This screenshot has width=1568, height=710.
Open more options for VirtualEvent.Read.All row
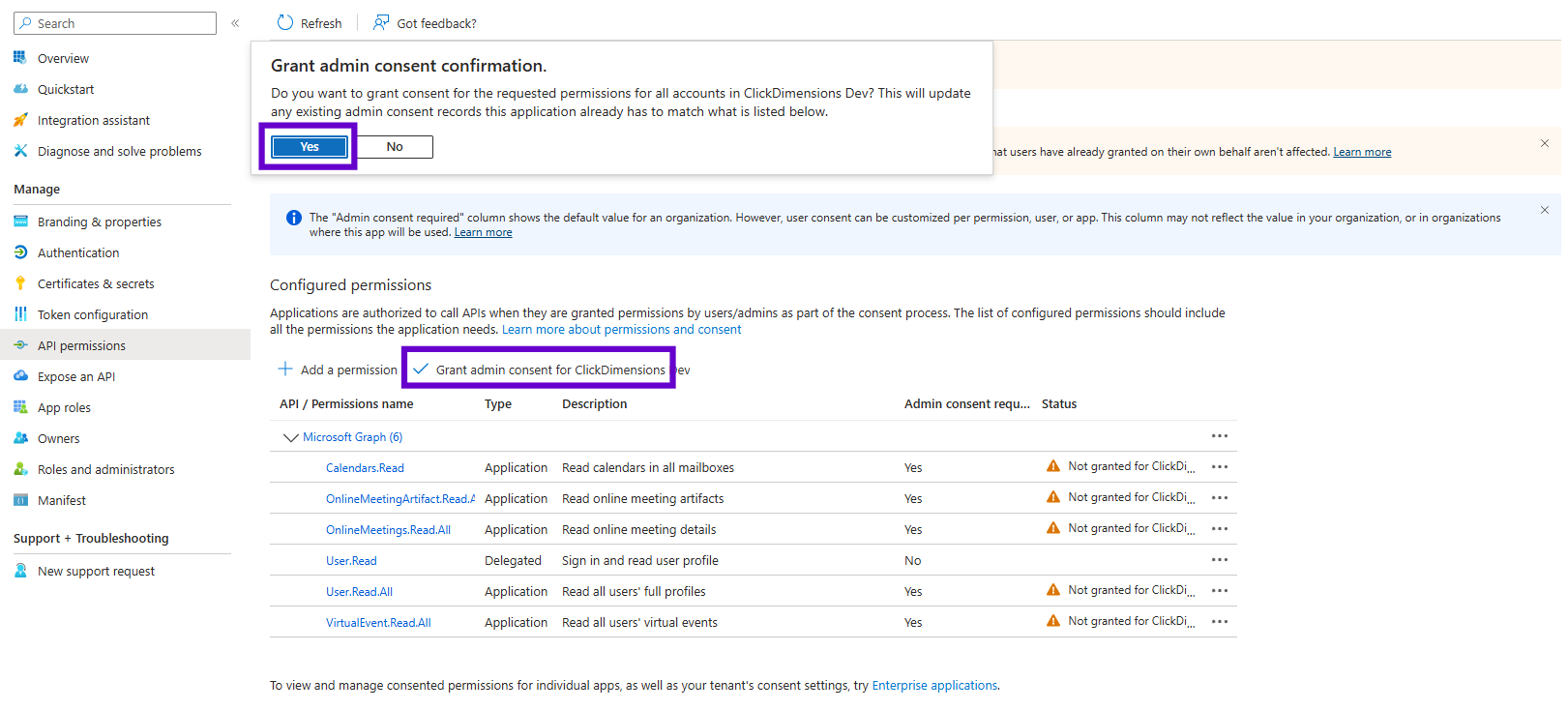[1220, 621]
